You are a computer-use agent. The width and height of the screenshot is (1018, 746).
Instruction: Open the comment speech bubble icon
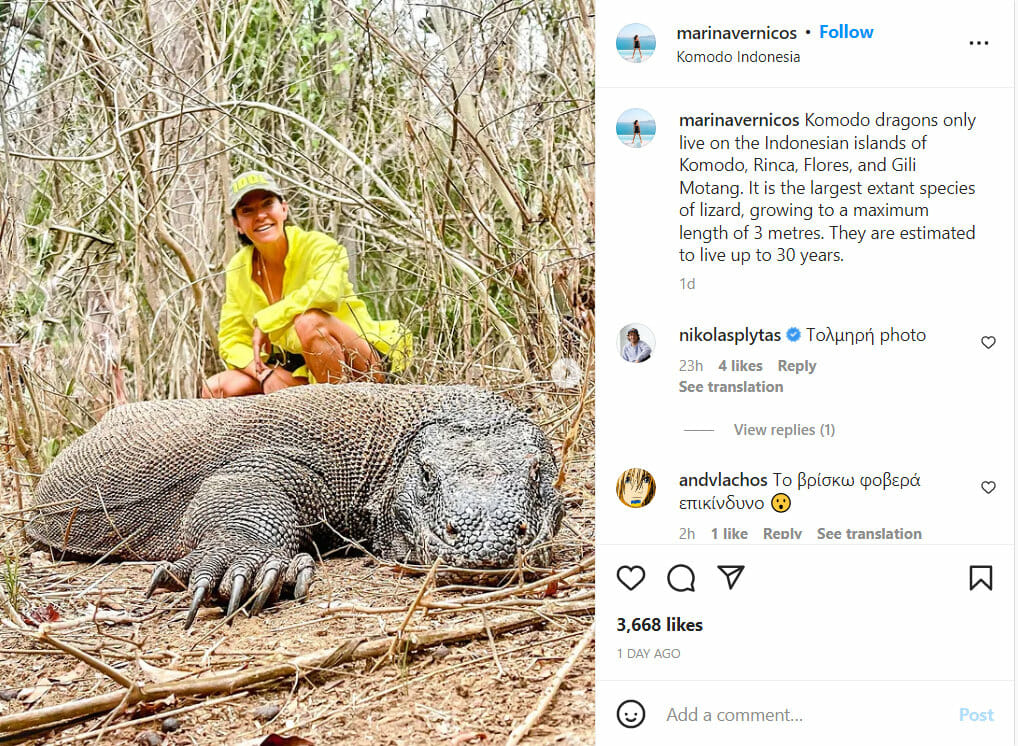point(681,578)
